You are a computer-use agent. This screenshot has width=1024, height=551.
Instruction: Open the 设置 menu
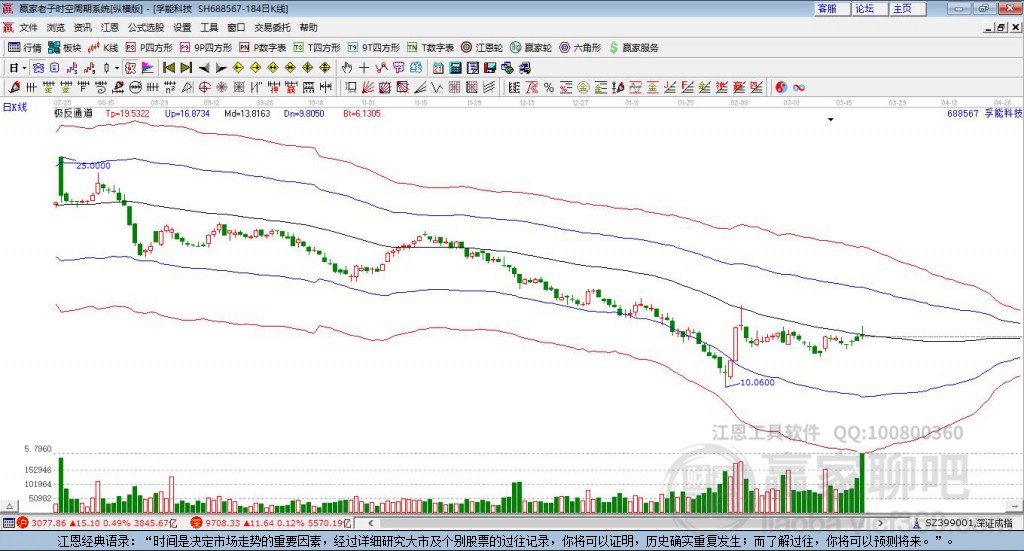[x=182, y=27]
